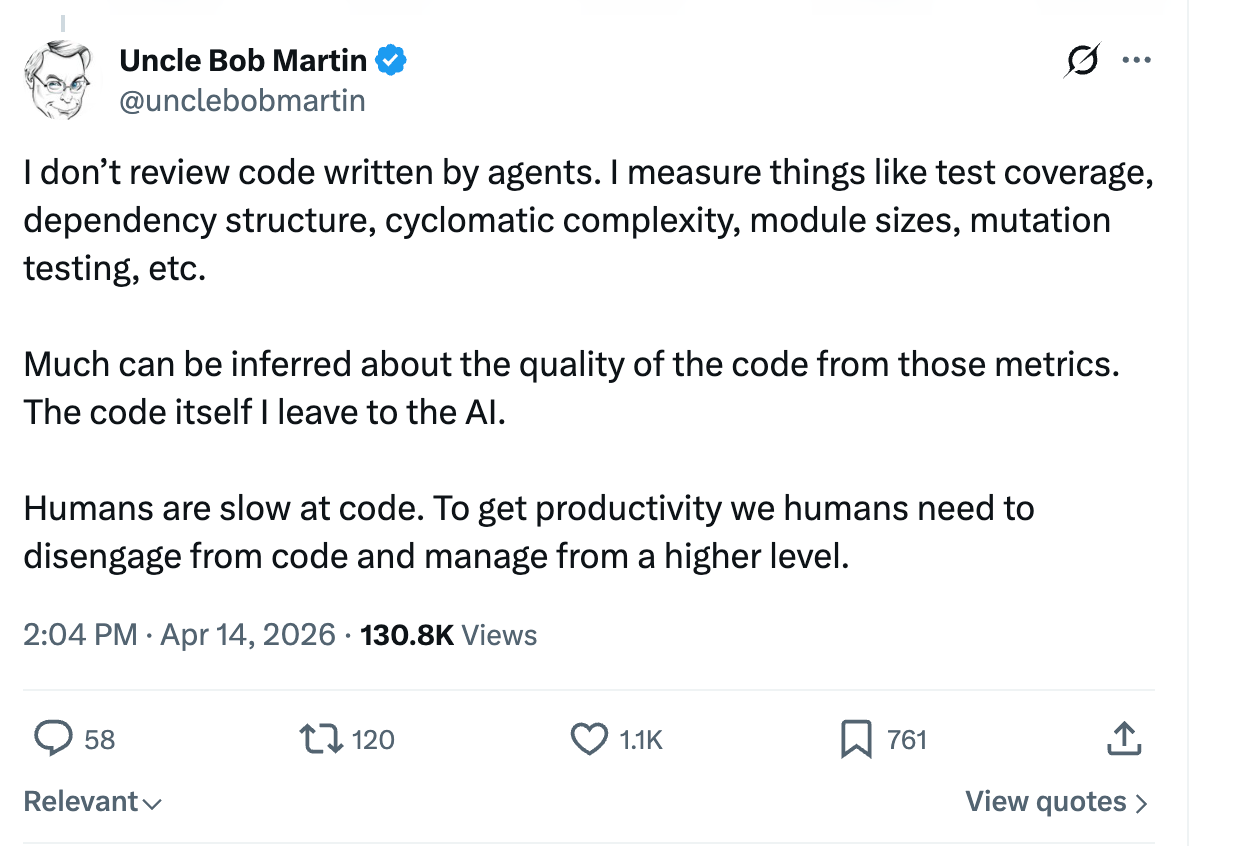Image resolution: width=1246 pixels, height=846 pixels.
Task: Expand View quotes with its chevron
Action: [x=1056, y=800]
